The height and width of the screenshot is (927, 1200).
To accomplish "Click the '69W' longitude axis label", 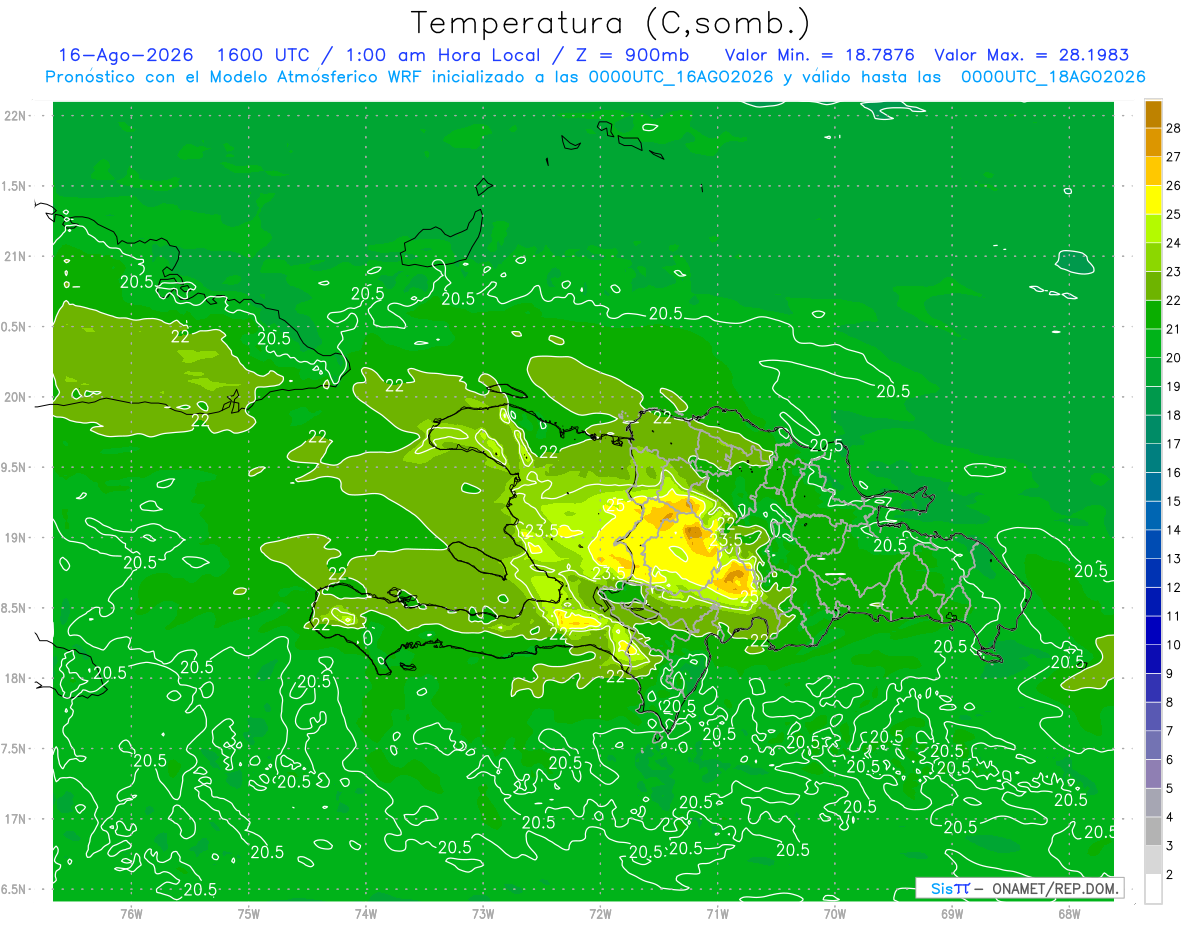I will (x=951, y=914).
